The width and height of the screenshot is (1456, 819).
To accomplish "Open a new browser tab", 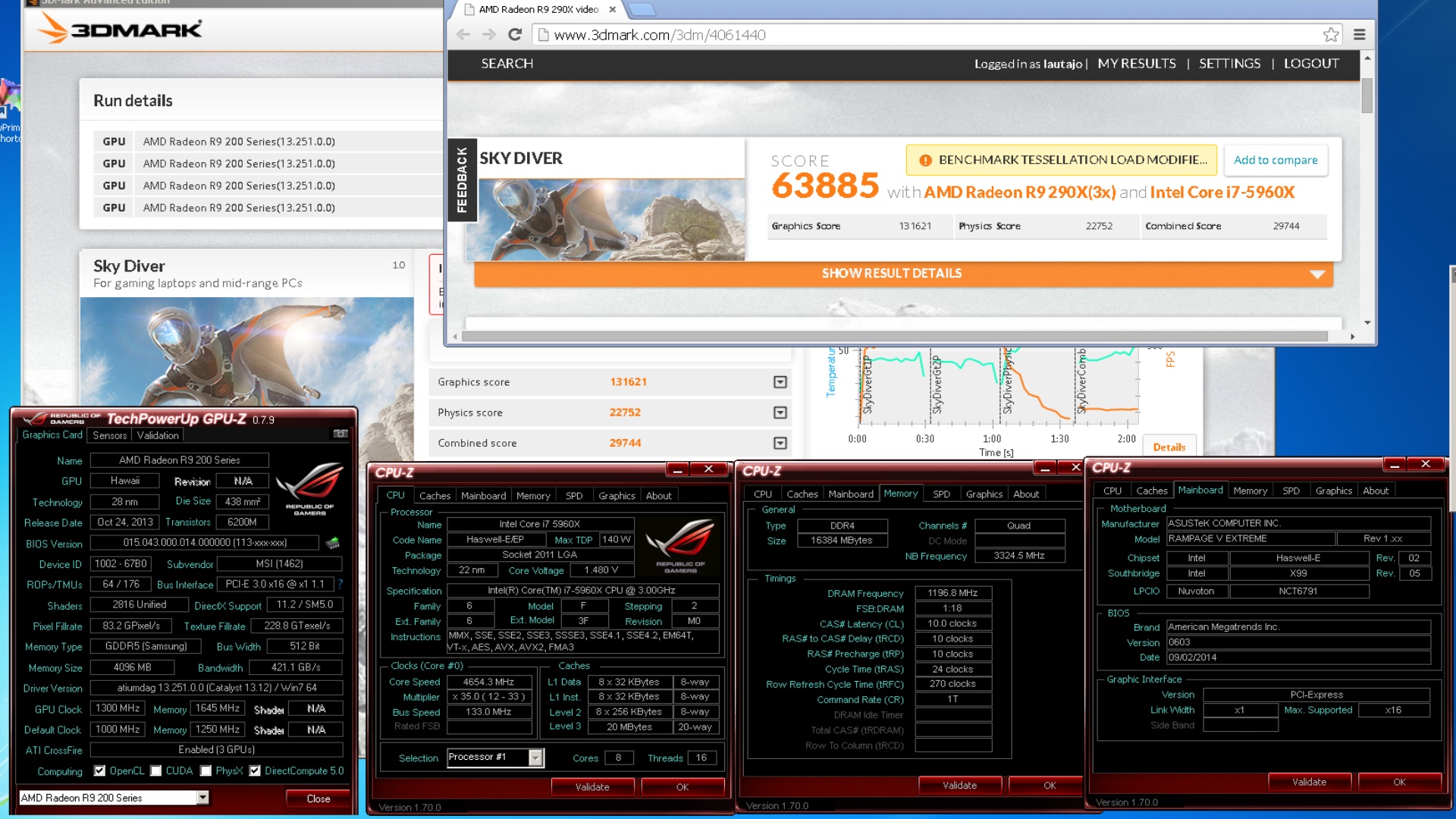I will [x=642, y=10].
